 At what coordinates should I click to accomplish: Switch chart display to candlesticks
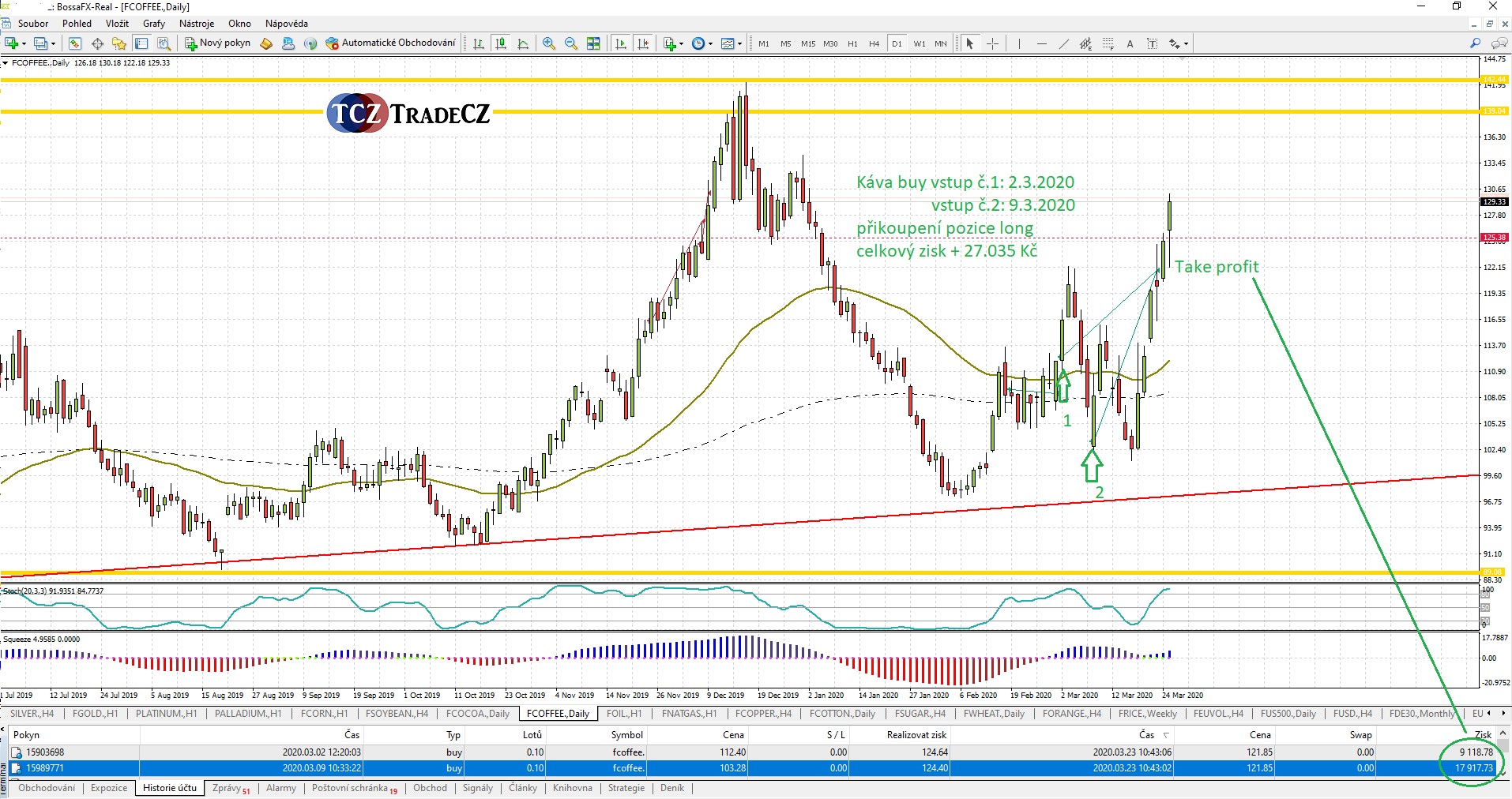coord(501,43)
